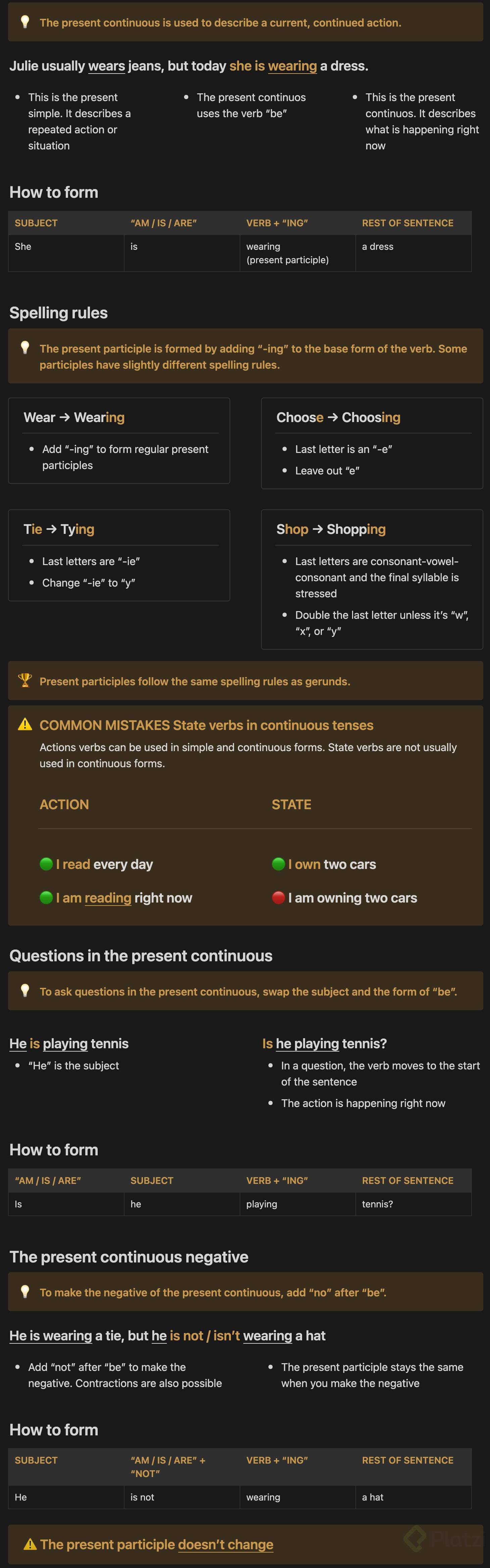Screen dimensions: 490x1568
Task: Click the green circle beside "I own two cars"
Action: point(278,864)
